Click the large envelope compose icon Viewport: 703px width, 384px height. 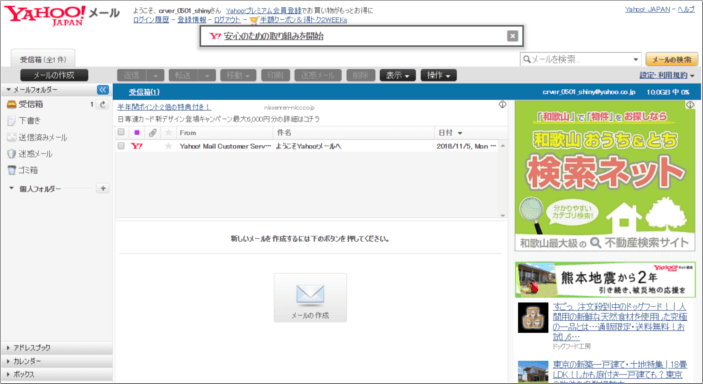pos(310,295)
